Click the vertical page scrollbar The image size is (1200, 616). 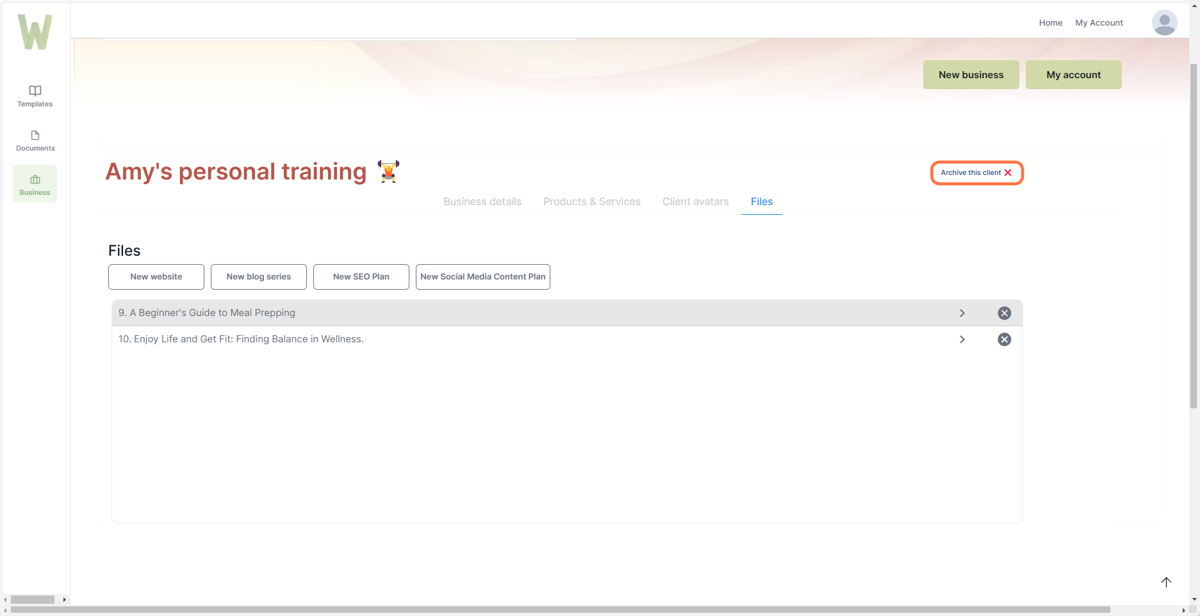1193,235
